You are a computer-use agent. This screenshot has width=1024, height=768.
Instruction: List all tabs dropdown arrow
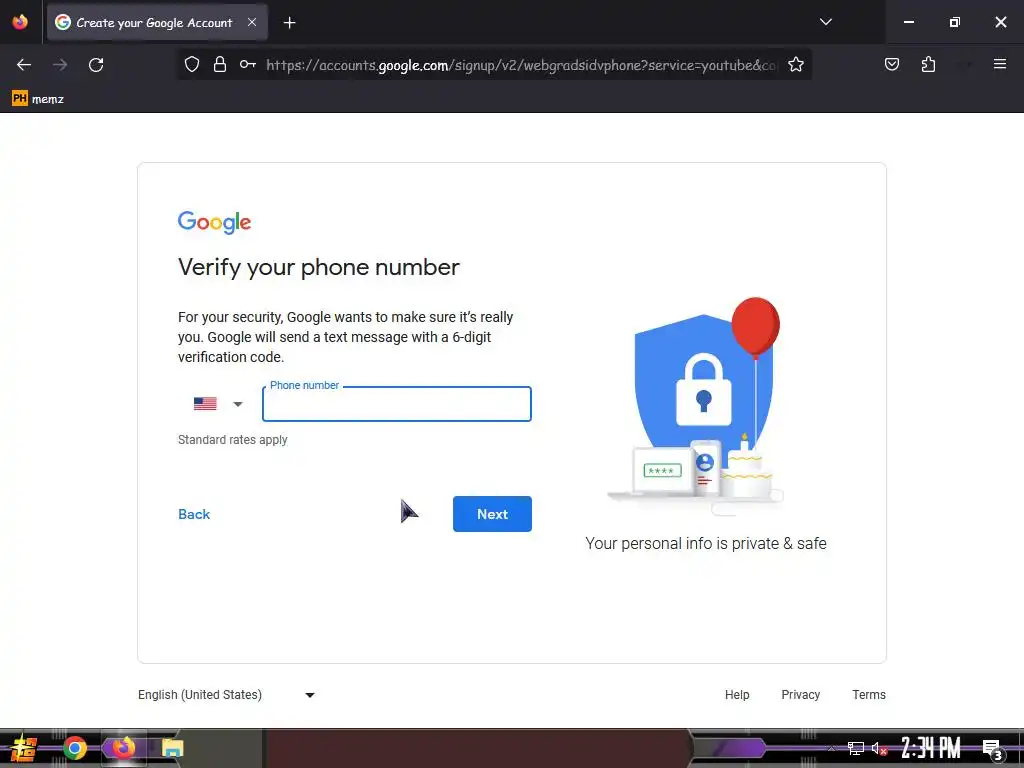tap(825, 22)
